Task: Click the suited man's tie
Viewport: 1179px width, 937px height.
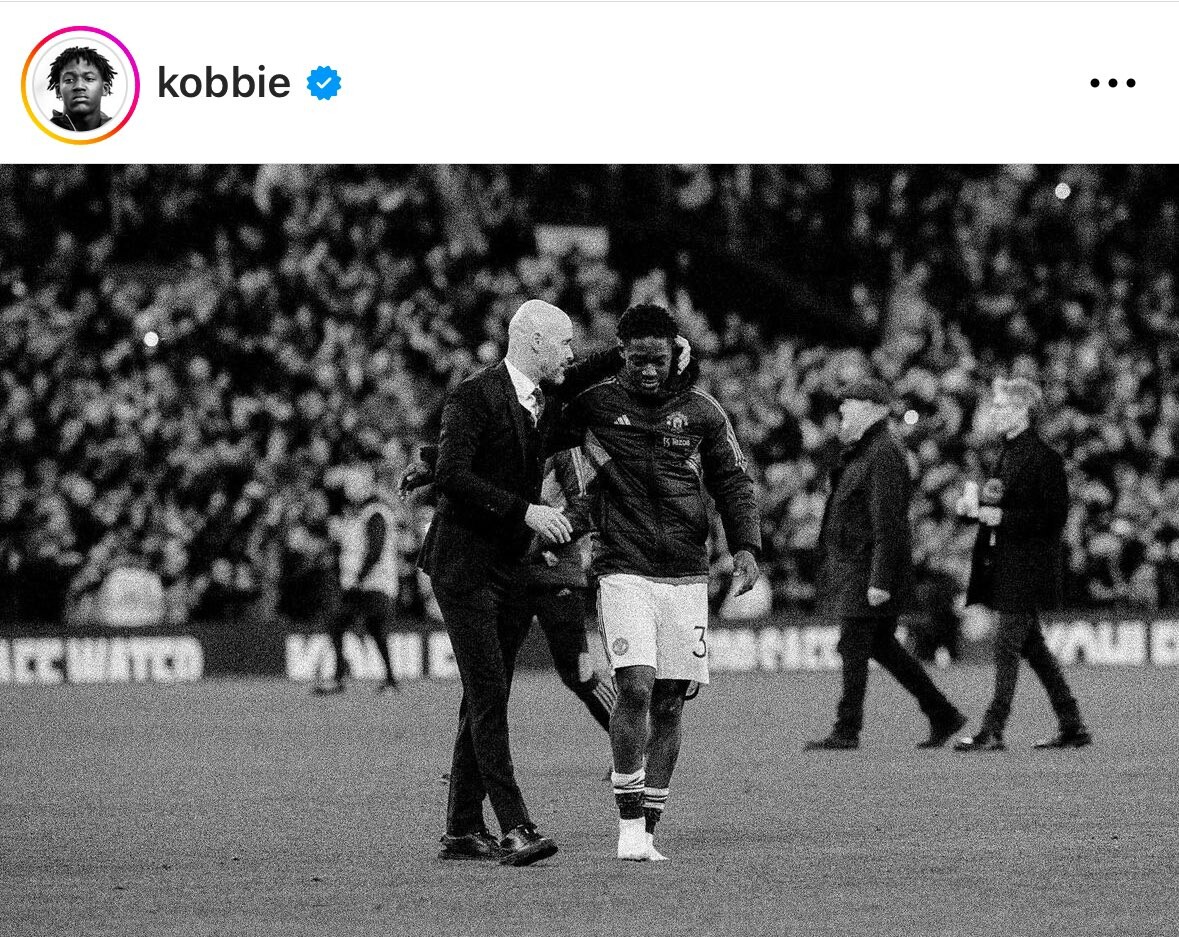Action: (x=538, y=402)
